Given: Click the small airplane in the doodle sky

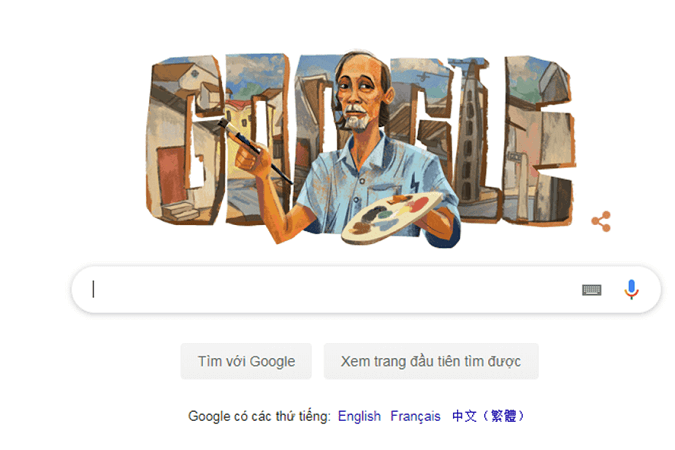Looking at the screenshot, I should pos(424,77).
